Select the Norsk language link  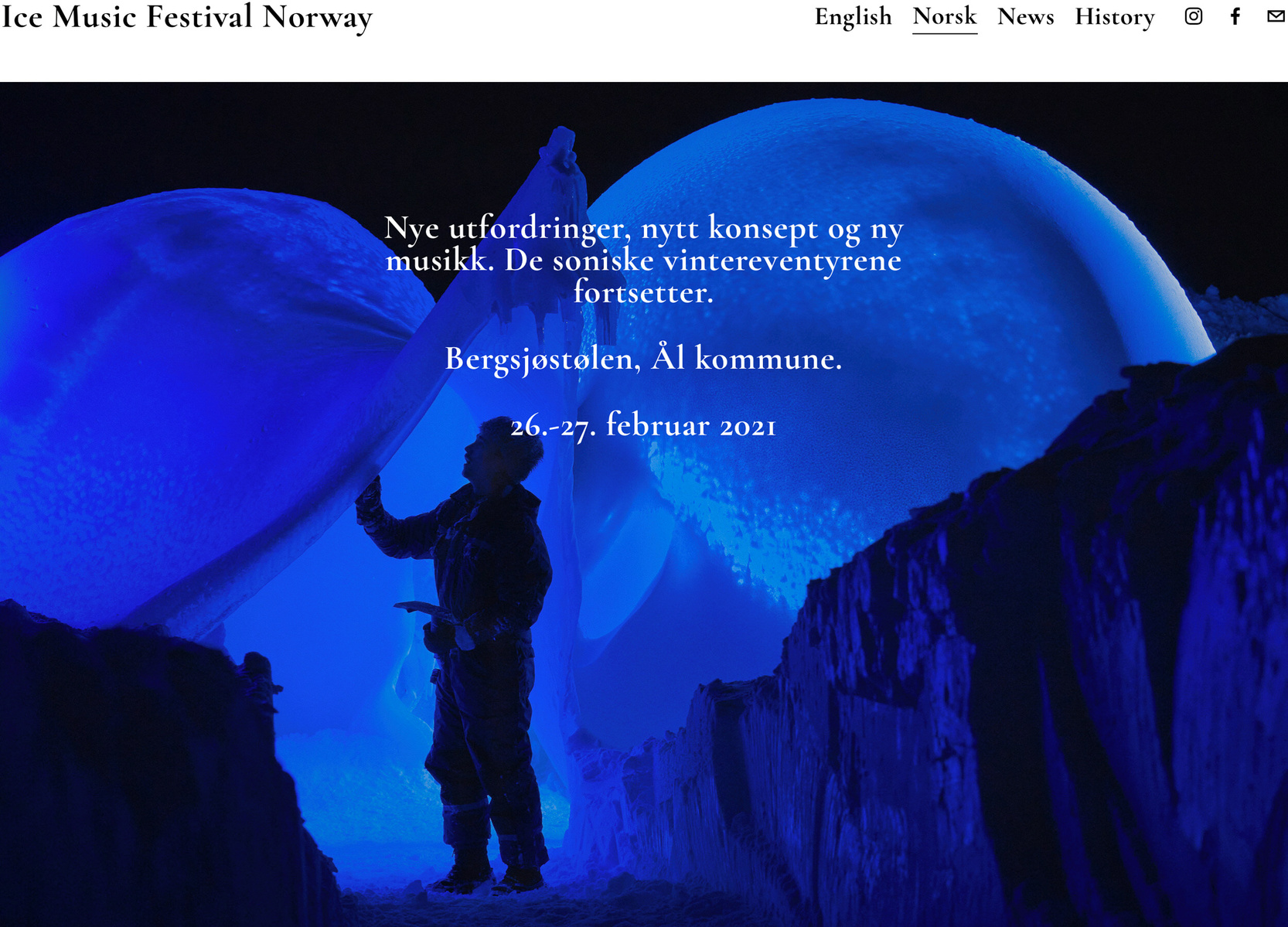point(945,17)
